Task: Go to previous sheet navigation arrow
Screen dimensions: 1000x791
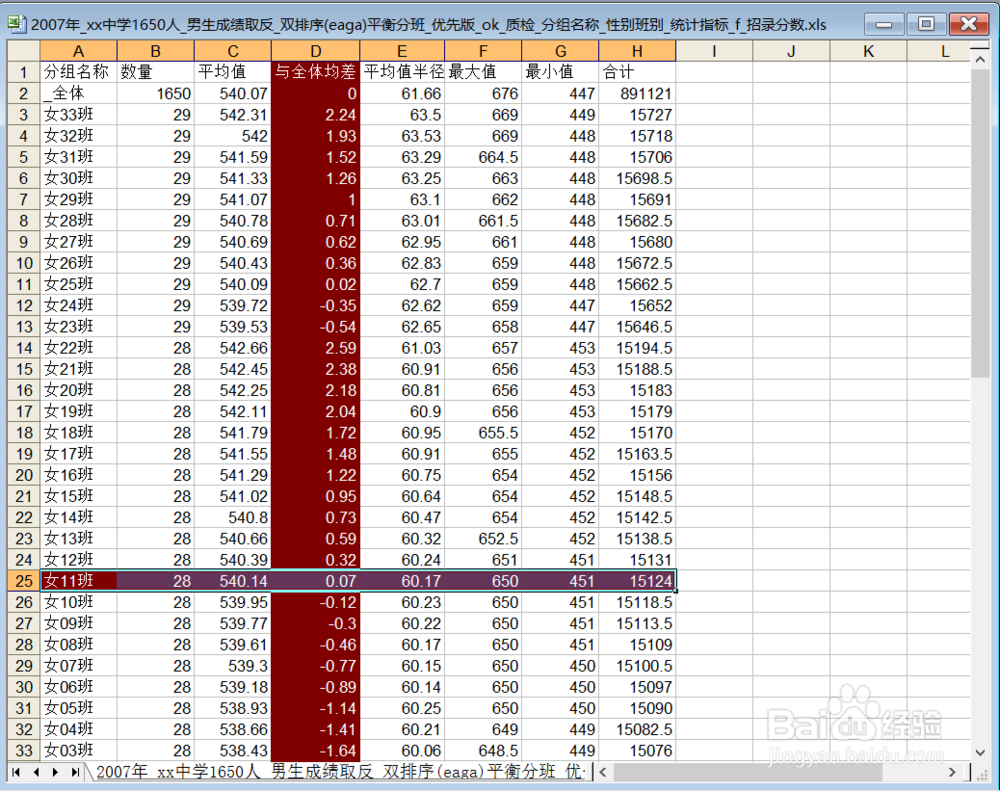Action: coord(36,773)
